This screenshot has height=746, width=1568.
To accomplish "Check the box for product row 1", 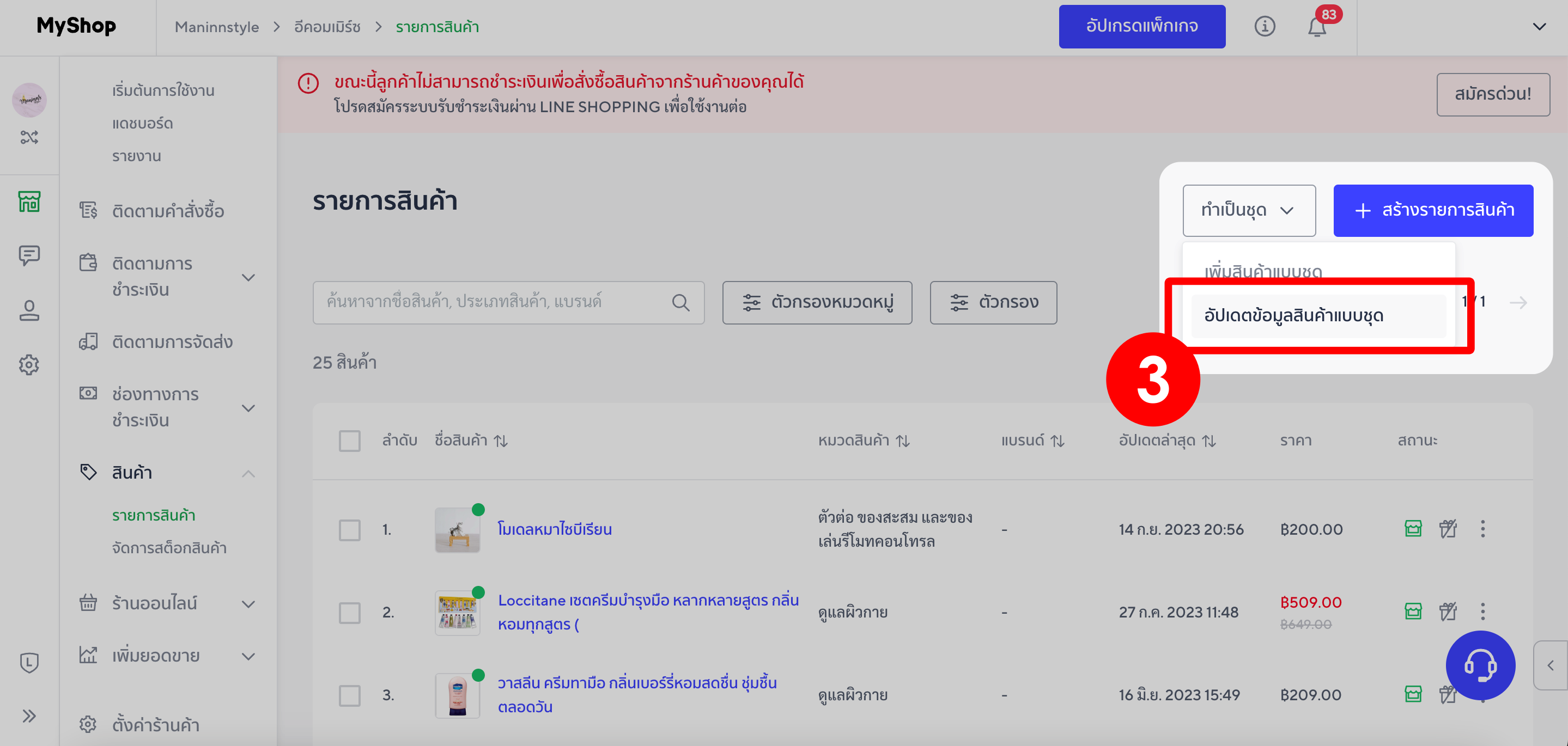I will (x=349, y=530).
